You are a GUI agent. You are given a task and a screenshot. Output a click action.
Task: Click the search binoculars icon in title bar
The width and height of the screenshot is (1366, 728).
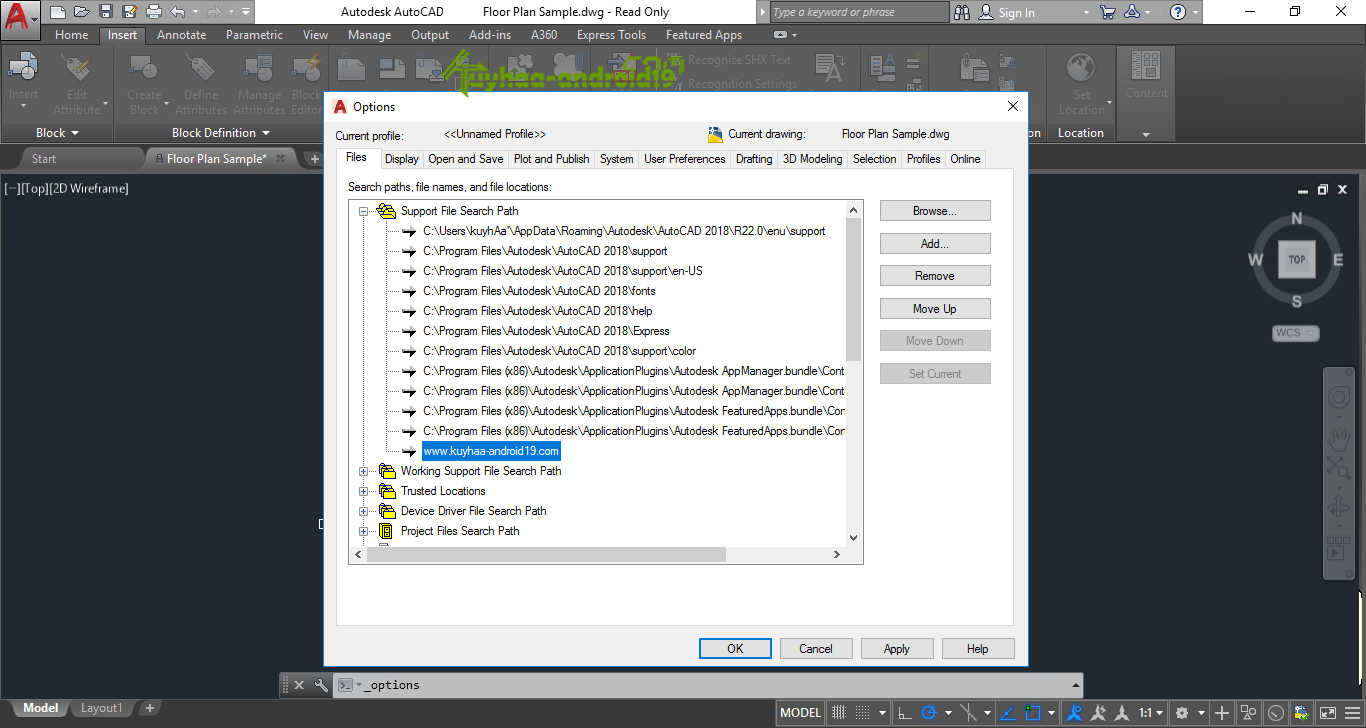[x=962, y=12]
